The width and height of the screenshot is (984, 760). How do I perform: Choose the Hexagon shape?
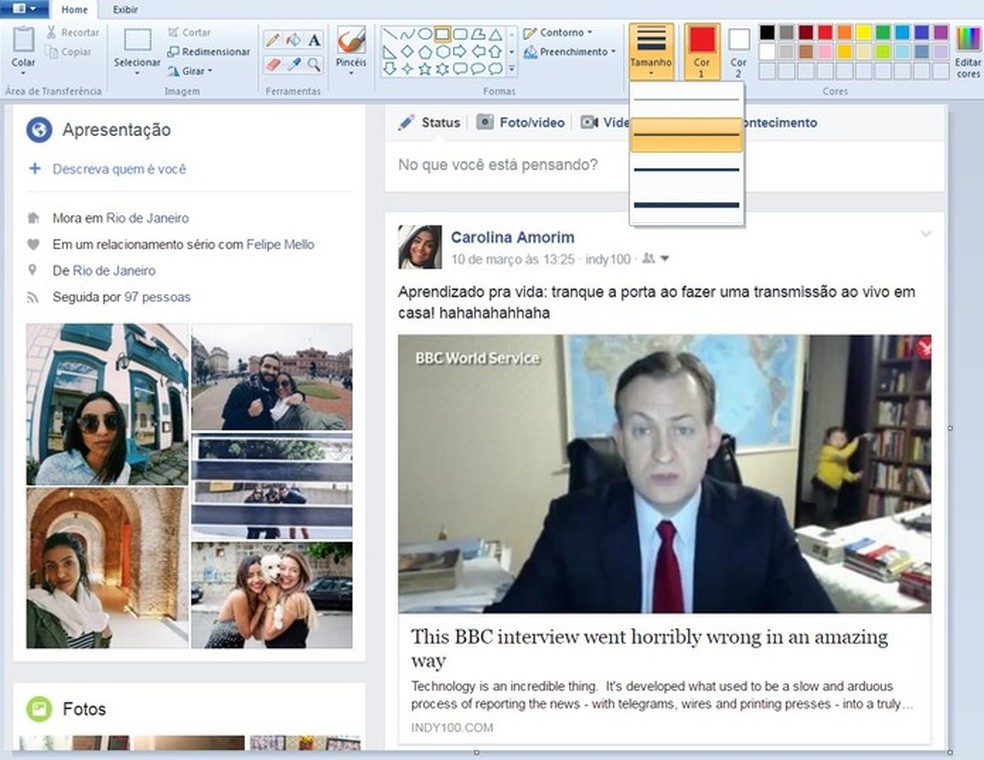442,51
